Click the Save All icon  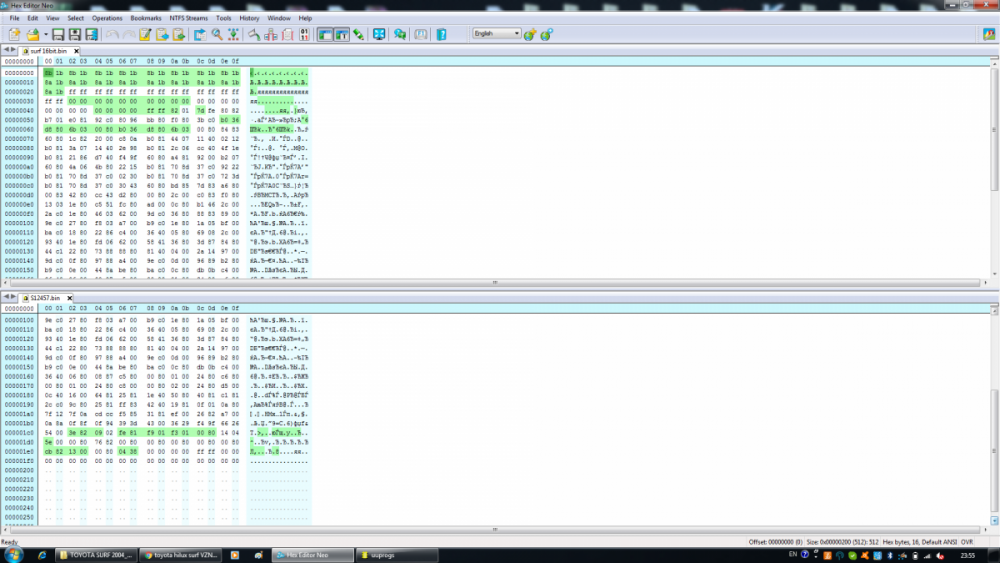91,34
